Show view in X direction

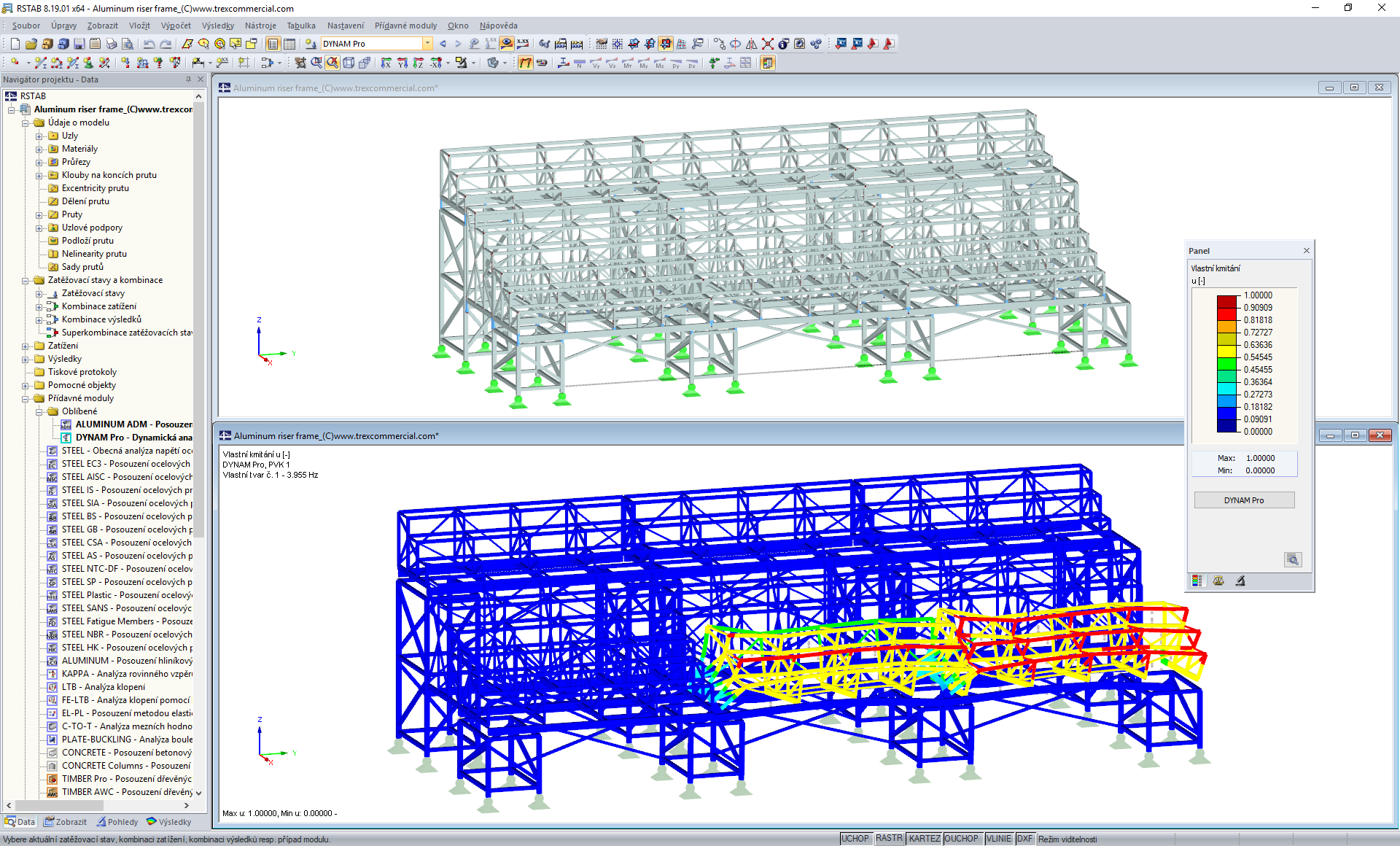pyautogui.click(x=386, y=63)
